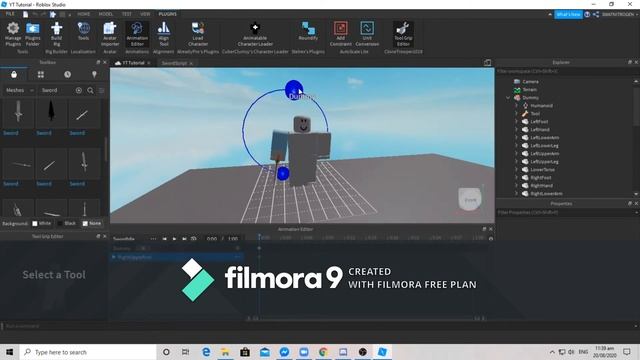640x360 pixels.
Task: Toggle the Animation Editor plugin
Action: coord(137,34)
